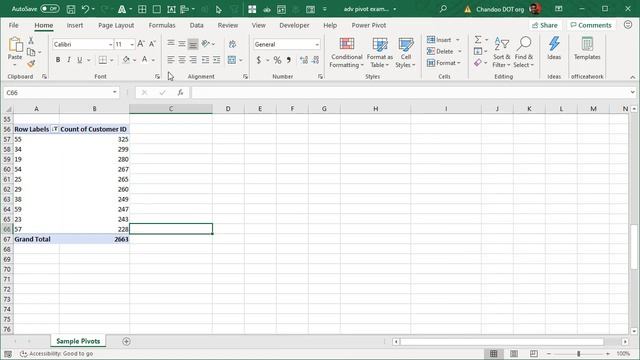Switch to the Insert ribbon tab

click(x=75, y=25)
